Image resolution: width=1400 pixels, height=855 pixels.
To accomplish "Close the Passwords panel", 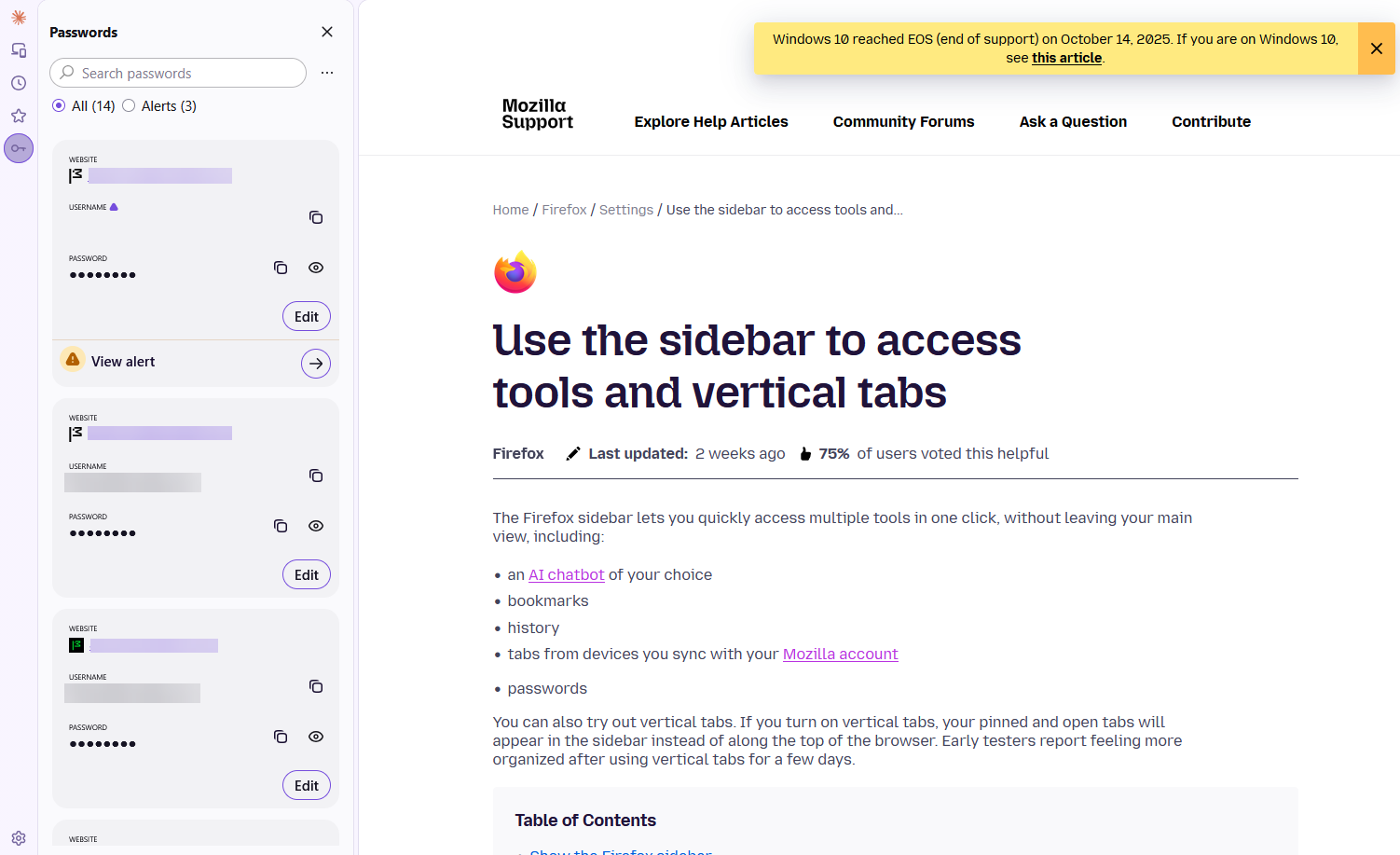I will pos(327,32).
